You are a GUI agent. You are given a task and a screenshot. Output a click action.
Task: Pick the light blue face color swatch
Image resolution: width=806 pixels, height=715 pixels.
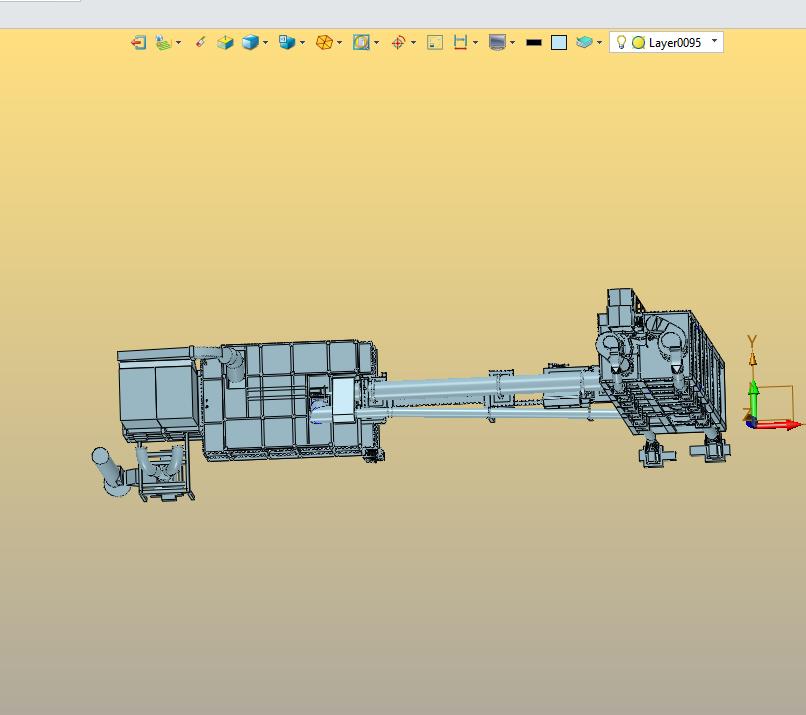(x=559, y=43)
